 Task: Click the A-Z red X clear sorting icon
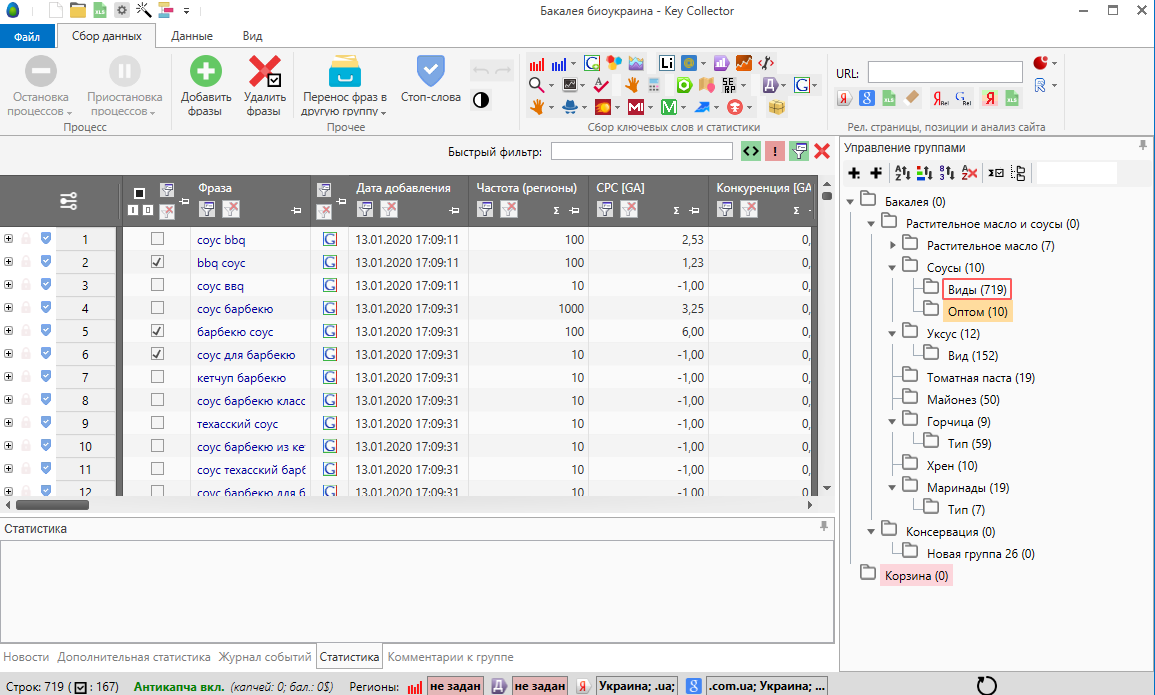point(969,173)
